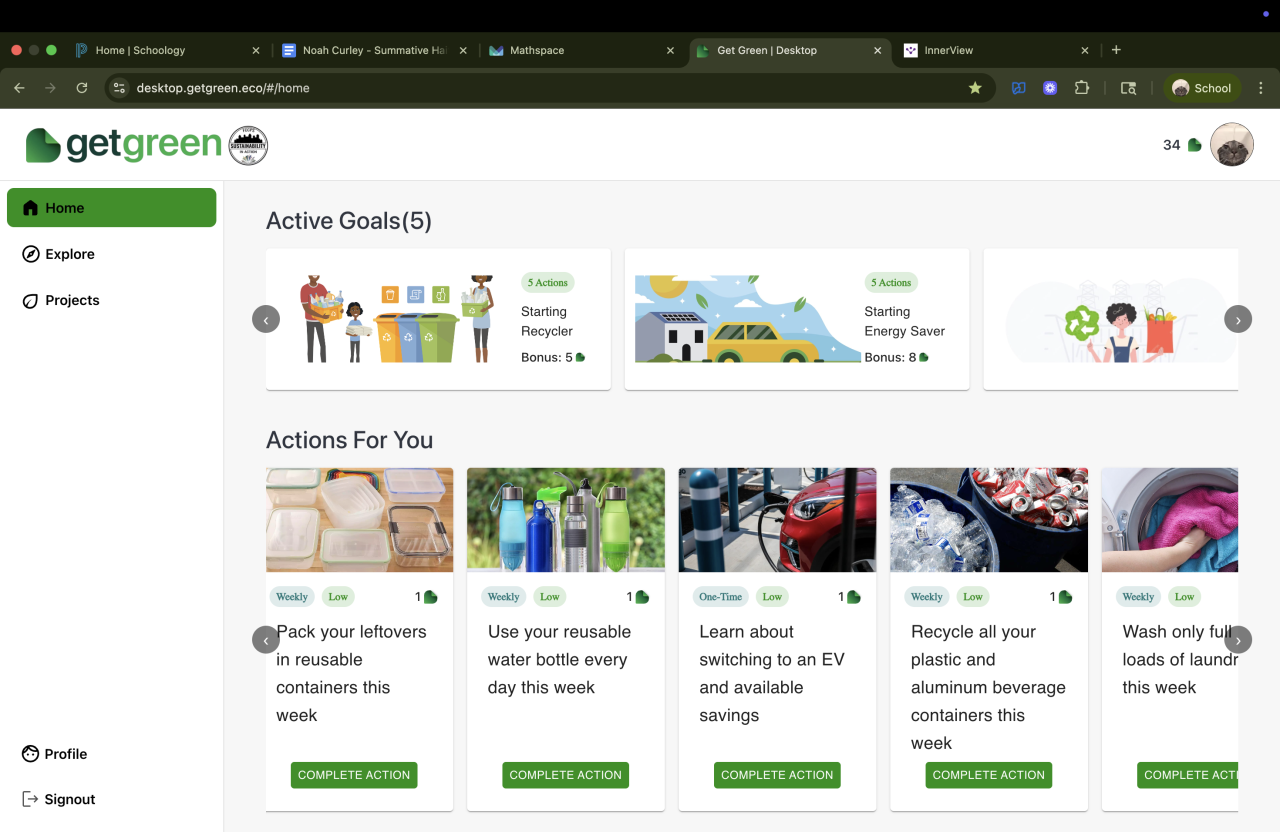This screenshot has width=1280, height=832.
Task: Click leaf point icon on Recycle card
Action: tap(1066, 597)
